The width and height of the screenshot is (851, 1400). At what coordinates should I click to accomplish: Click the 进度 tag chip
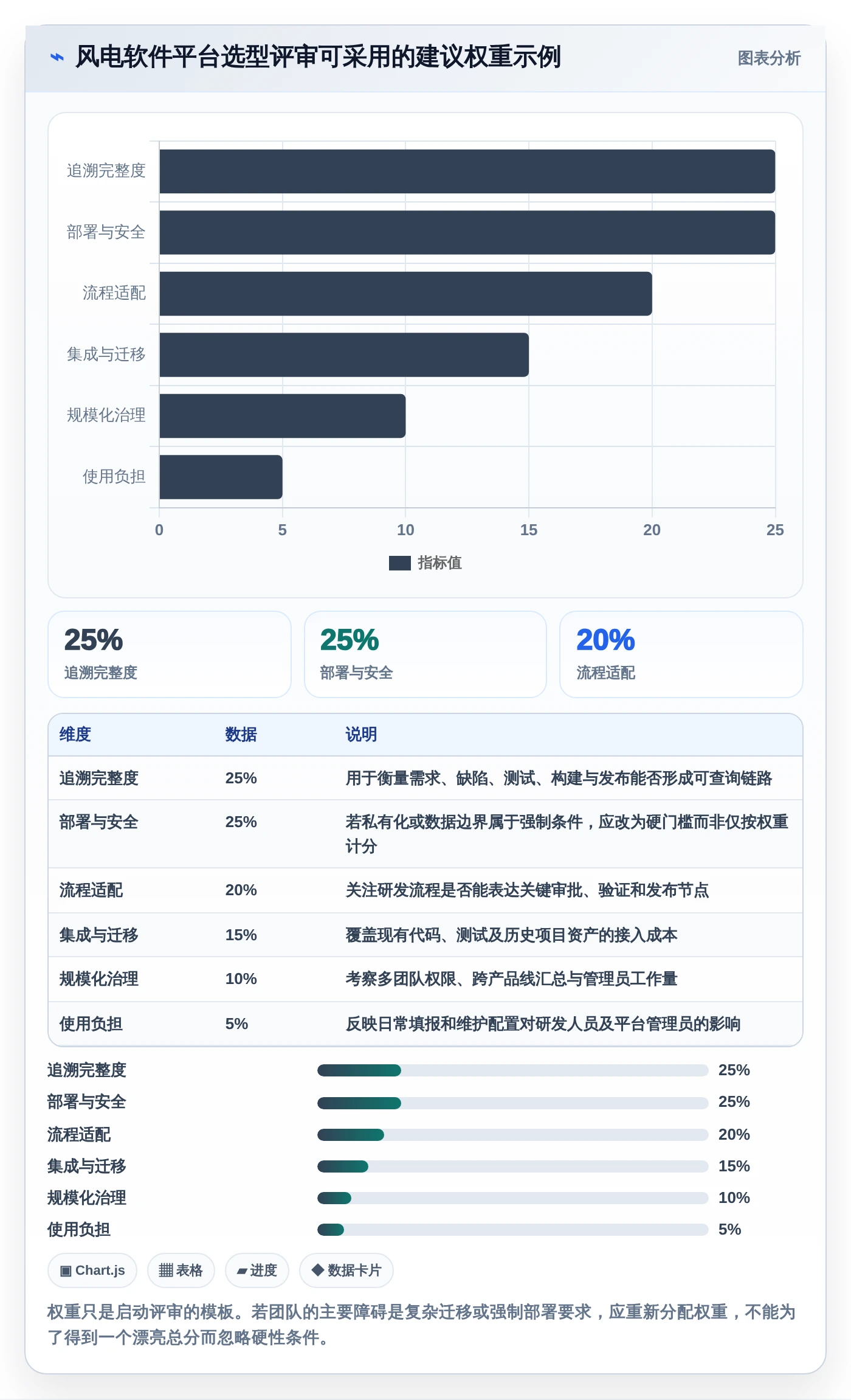tap(257, 1270)
